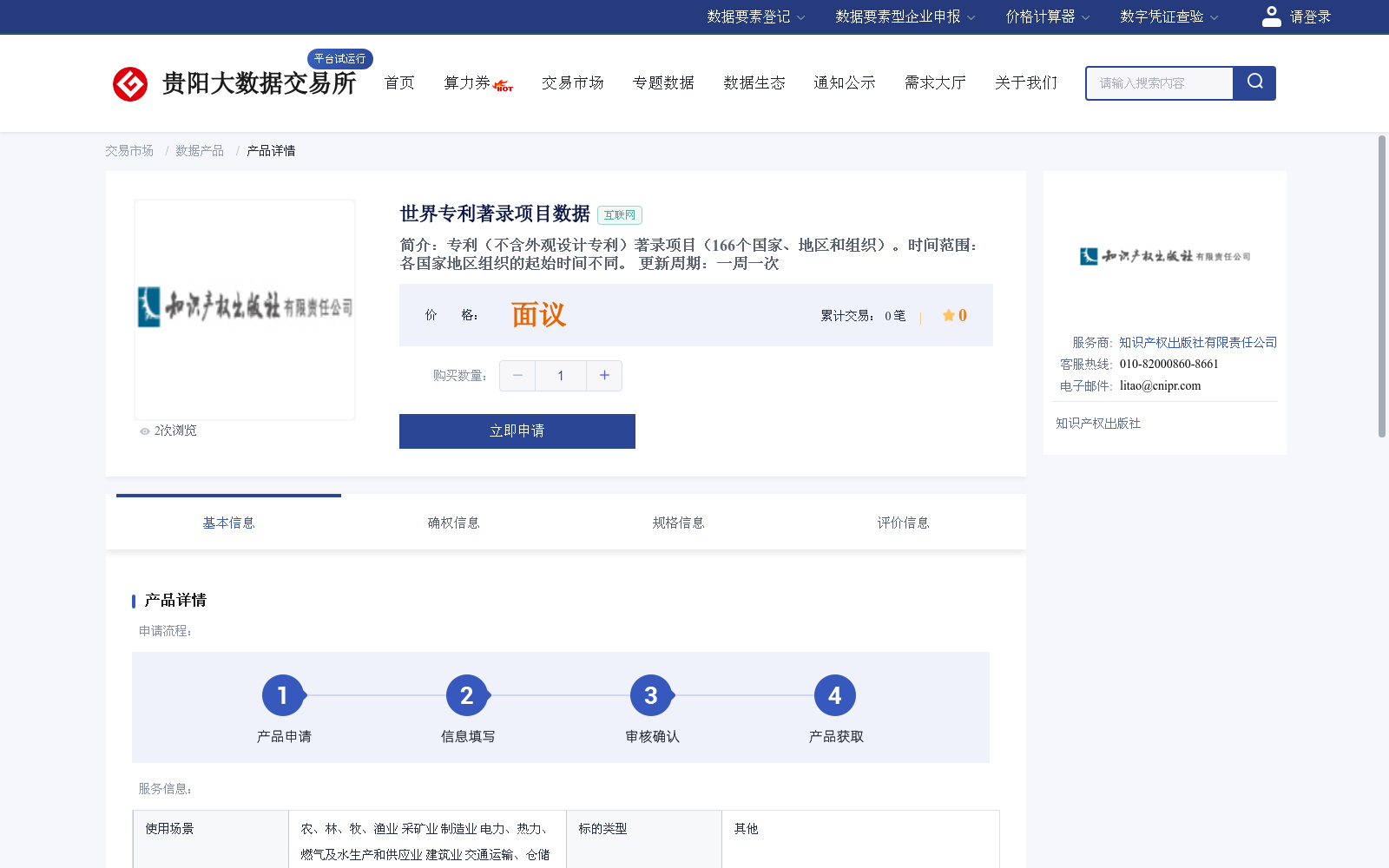Switch to the 评价信息 tab
Viewport: 1389px width, 868px height.
903,523
